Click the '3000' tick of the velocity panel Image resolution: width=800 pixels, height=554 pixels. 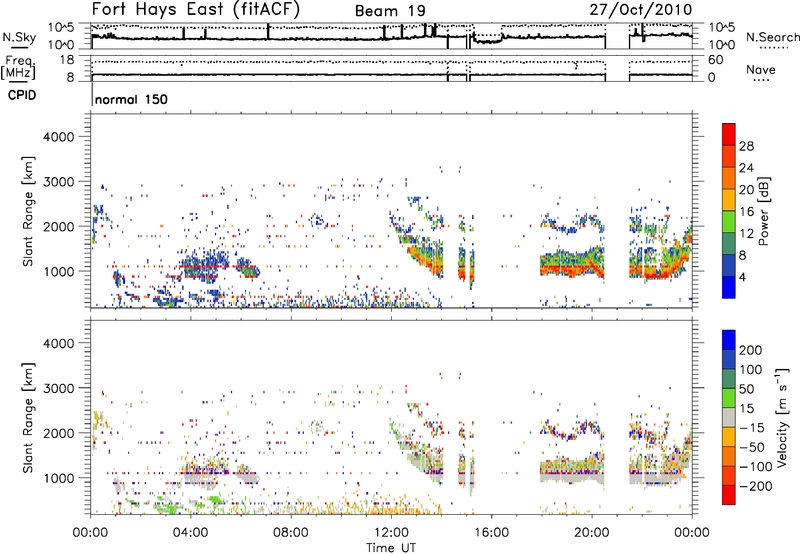58,388
